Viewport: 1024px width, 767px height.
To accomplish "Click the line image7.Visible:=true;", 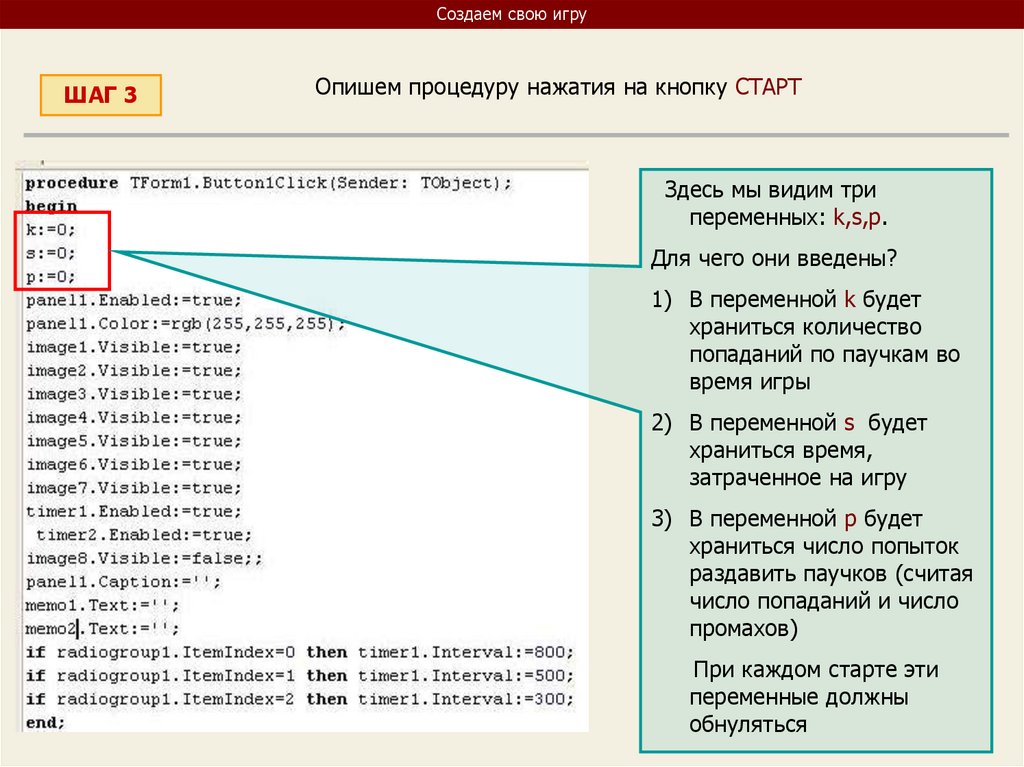I will 133,488.
